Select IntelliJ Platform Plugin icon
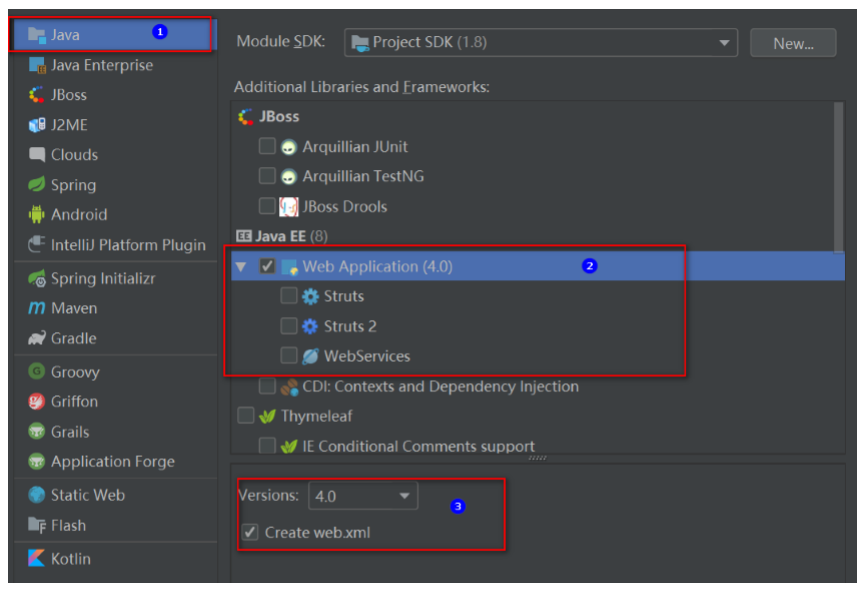This screenshot has height=593, width=866. [37, 244]
